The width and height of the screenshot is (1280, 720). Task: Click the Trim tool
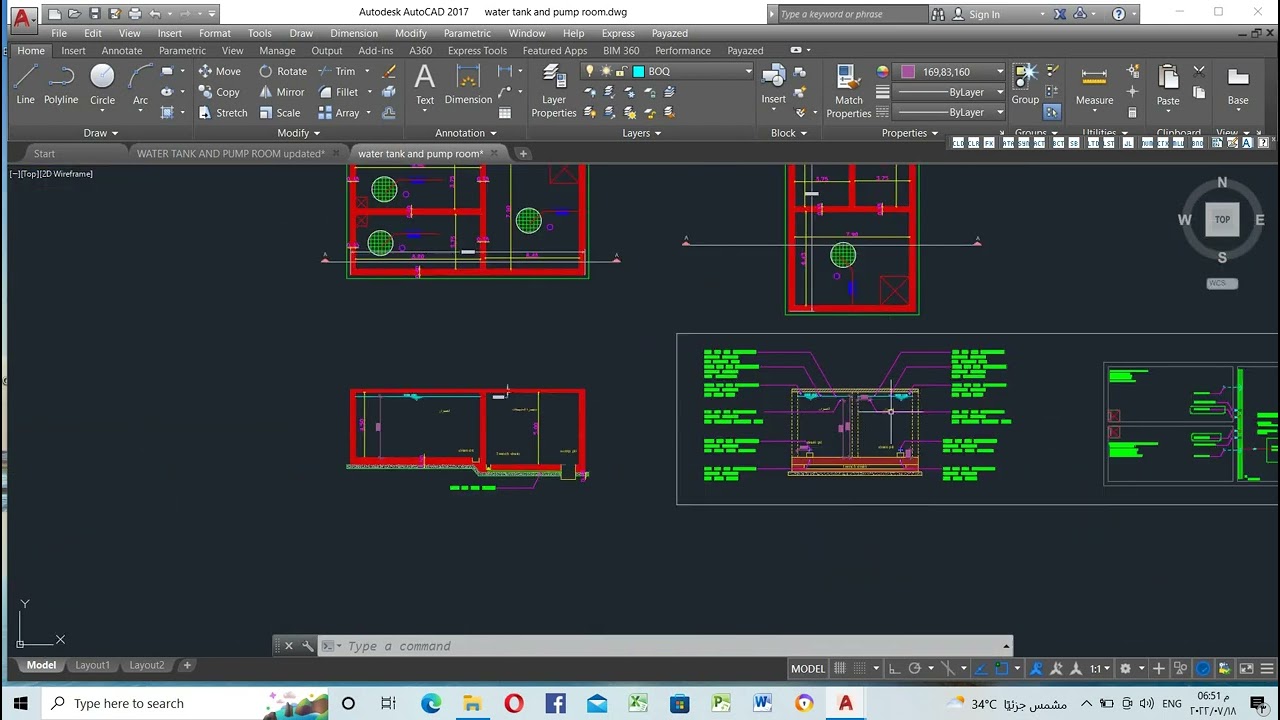[x=336, y=71]
